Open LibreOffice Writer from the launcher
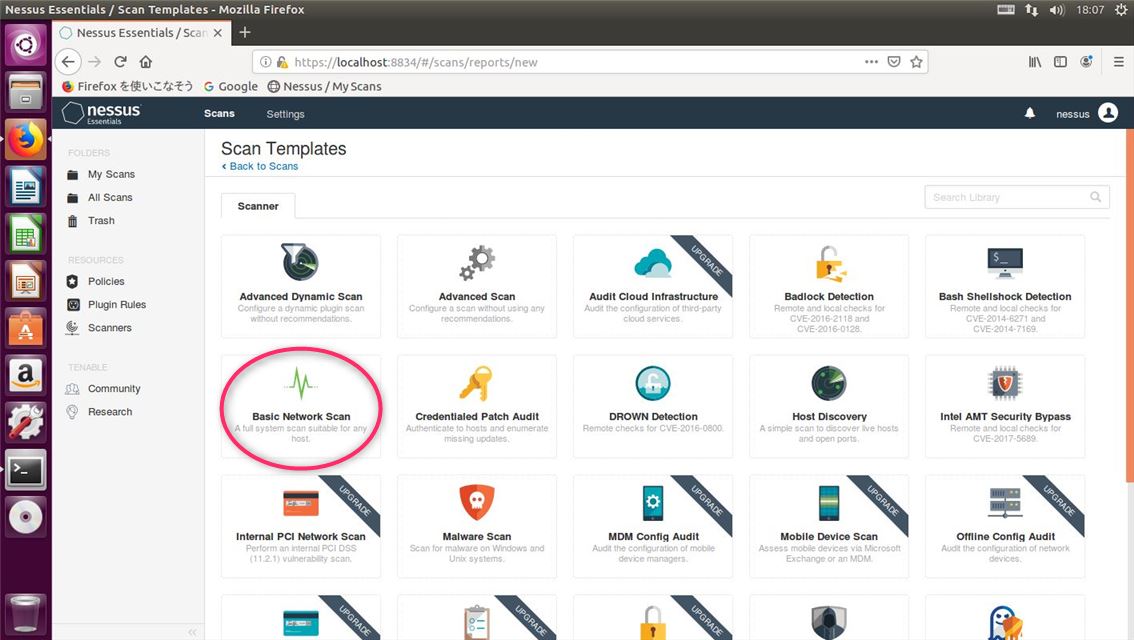The image size is (1134, 640). [25, 187]
